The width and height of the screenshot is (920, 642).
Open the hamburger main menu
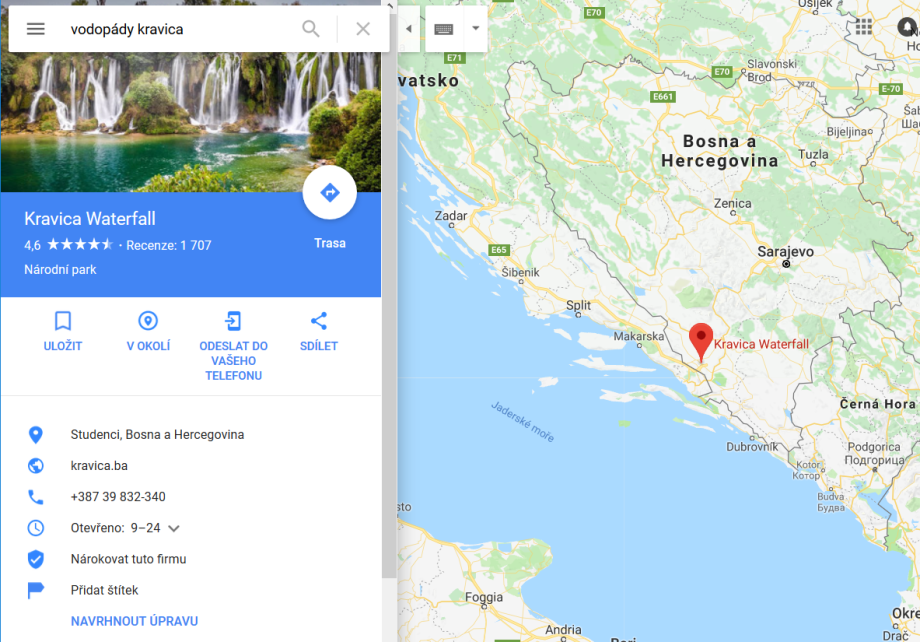point(36,29)
